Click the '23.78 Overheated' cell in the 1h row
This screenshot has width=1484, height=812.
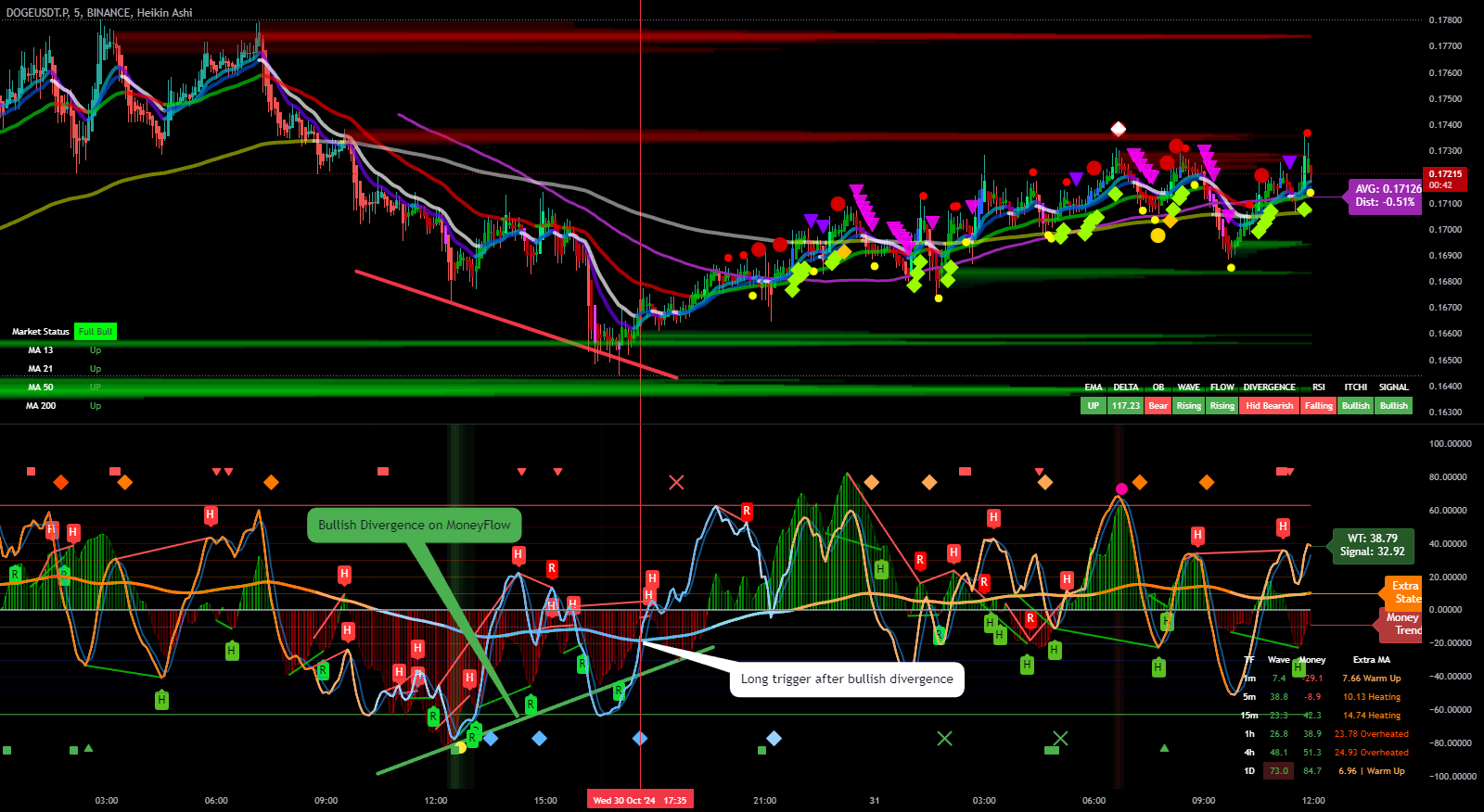[x=1372, y=734]
